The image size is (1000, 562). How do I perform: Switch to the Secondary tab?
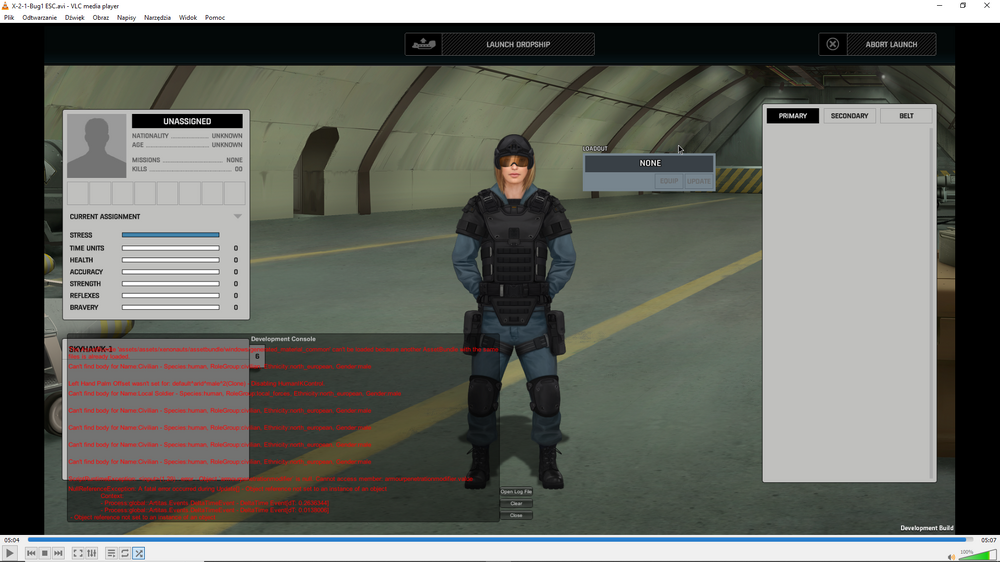point(849,116)
